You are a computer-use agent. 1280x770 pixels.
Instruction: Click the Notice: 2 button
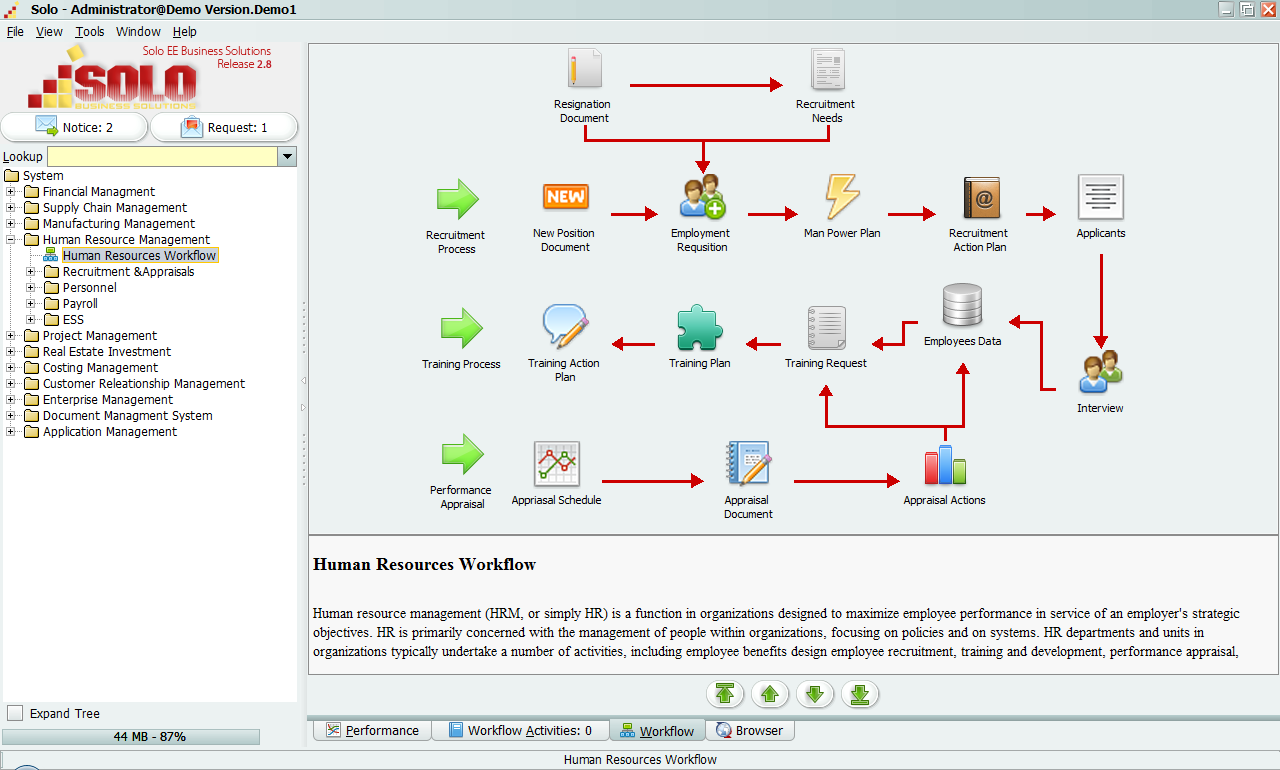[75, 127]
